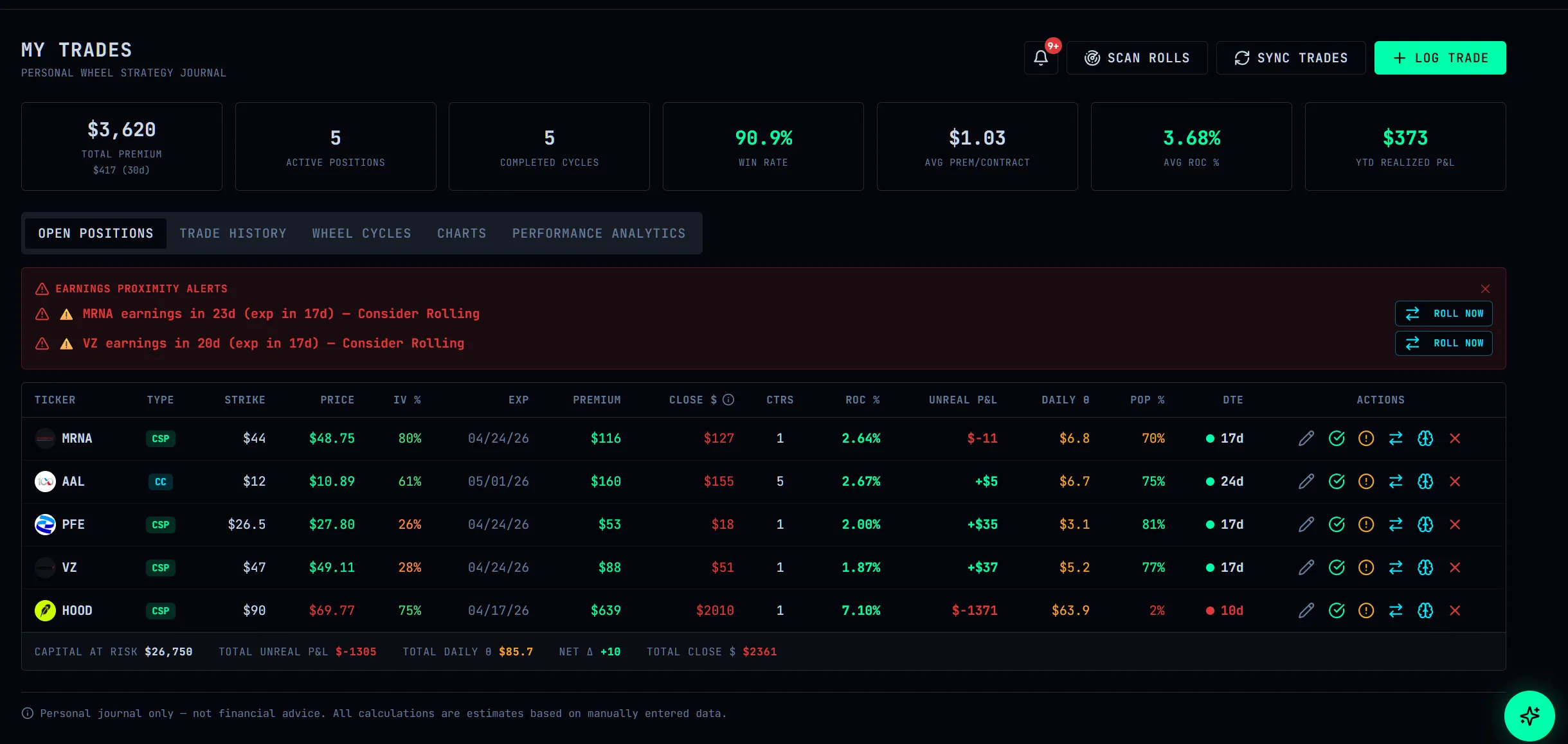Viewport: 1568px width, 744px height.
Task: Open the Wheel Cycles tab
Action: pyautogui.click(x=361, y=233)
